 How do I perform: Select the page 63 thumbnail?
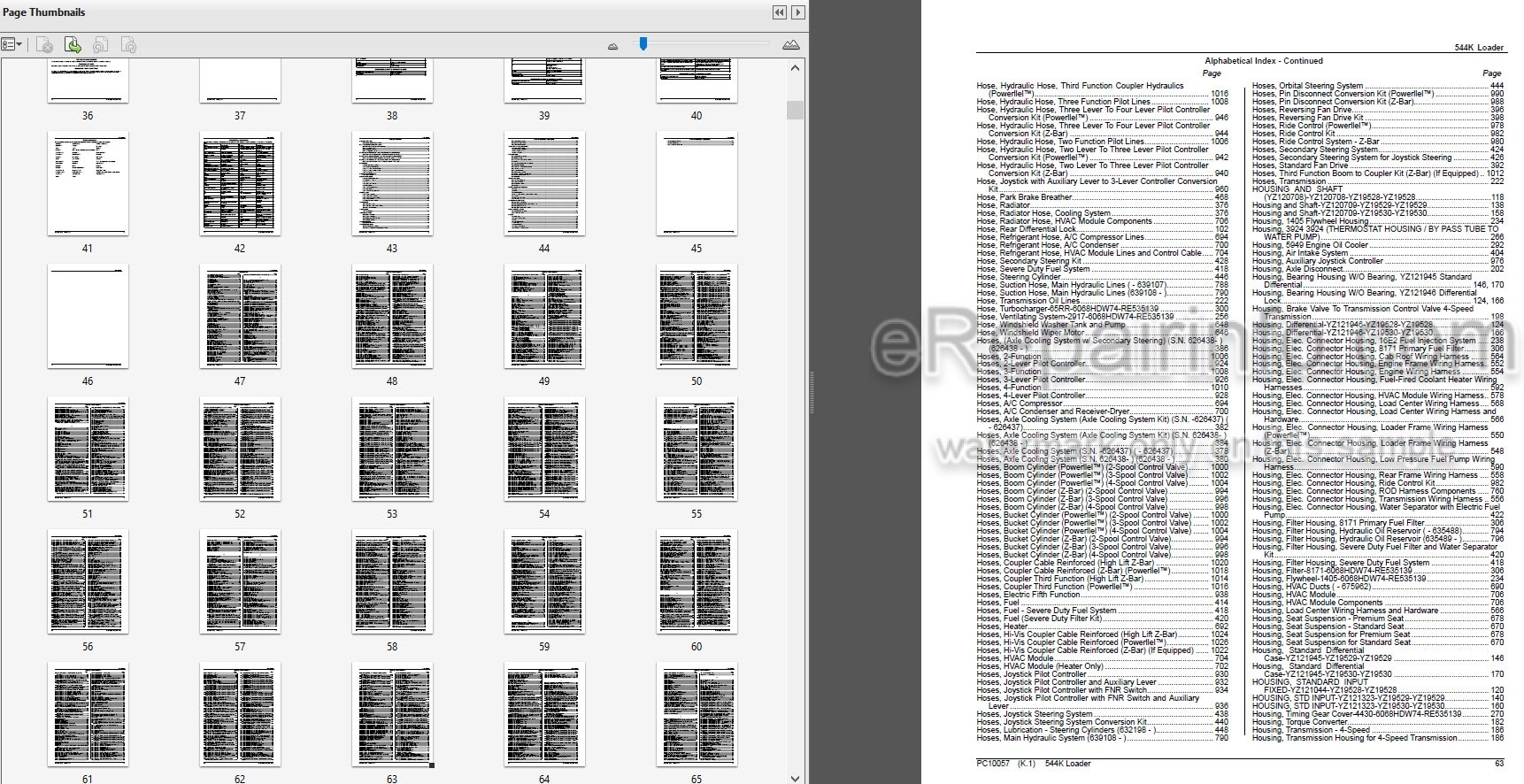[x=392, y=715]
